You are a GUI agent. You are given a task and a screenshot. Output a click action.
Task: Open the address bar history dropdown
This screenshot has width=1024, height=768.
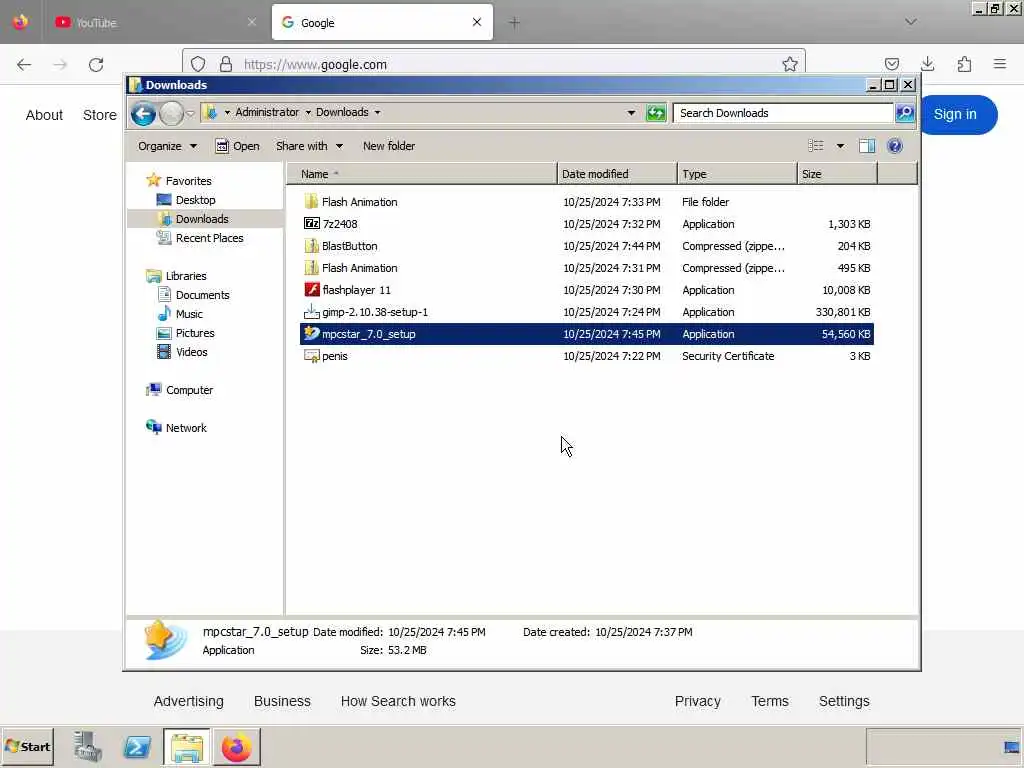tap(631, 113)
